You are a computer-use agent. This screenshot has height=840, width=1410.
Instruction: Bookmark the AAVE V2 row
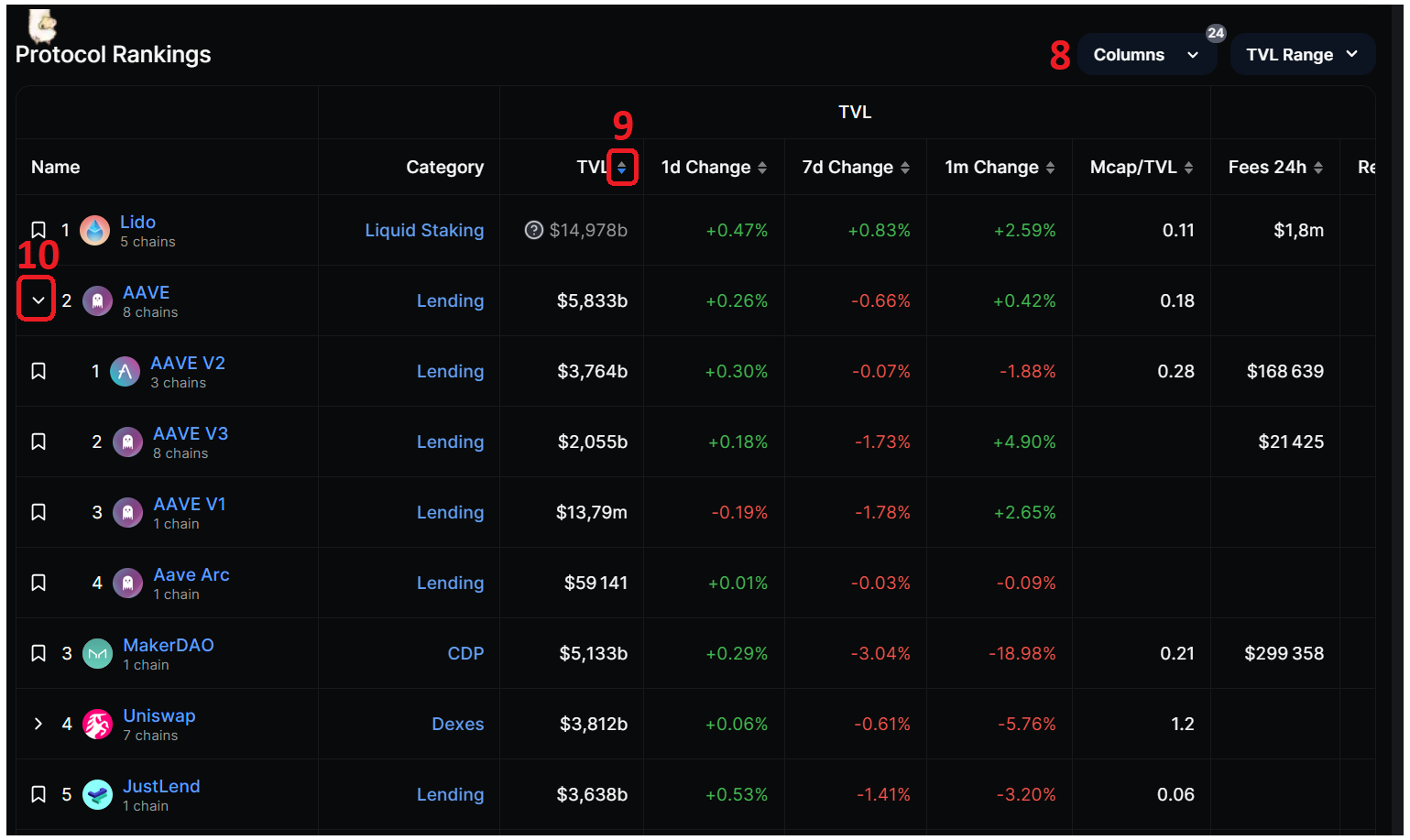click(x=38, y=371)
